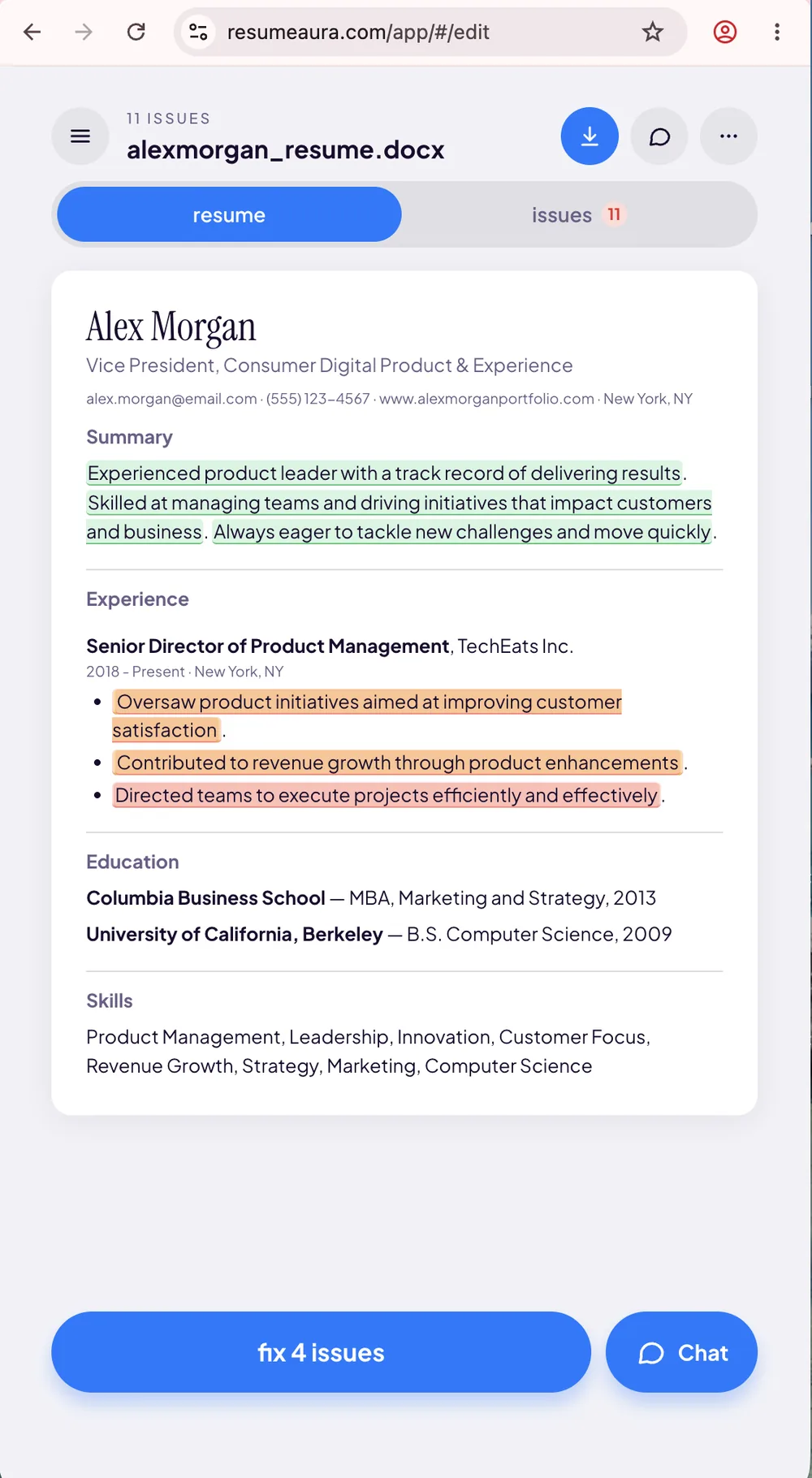
Task: Go back to previous page
Action: 32,32
